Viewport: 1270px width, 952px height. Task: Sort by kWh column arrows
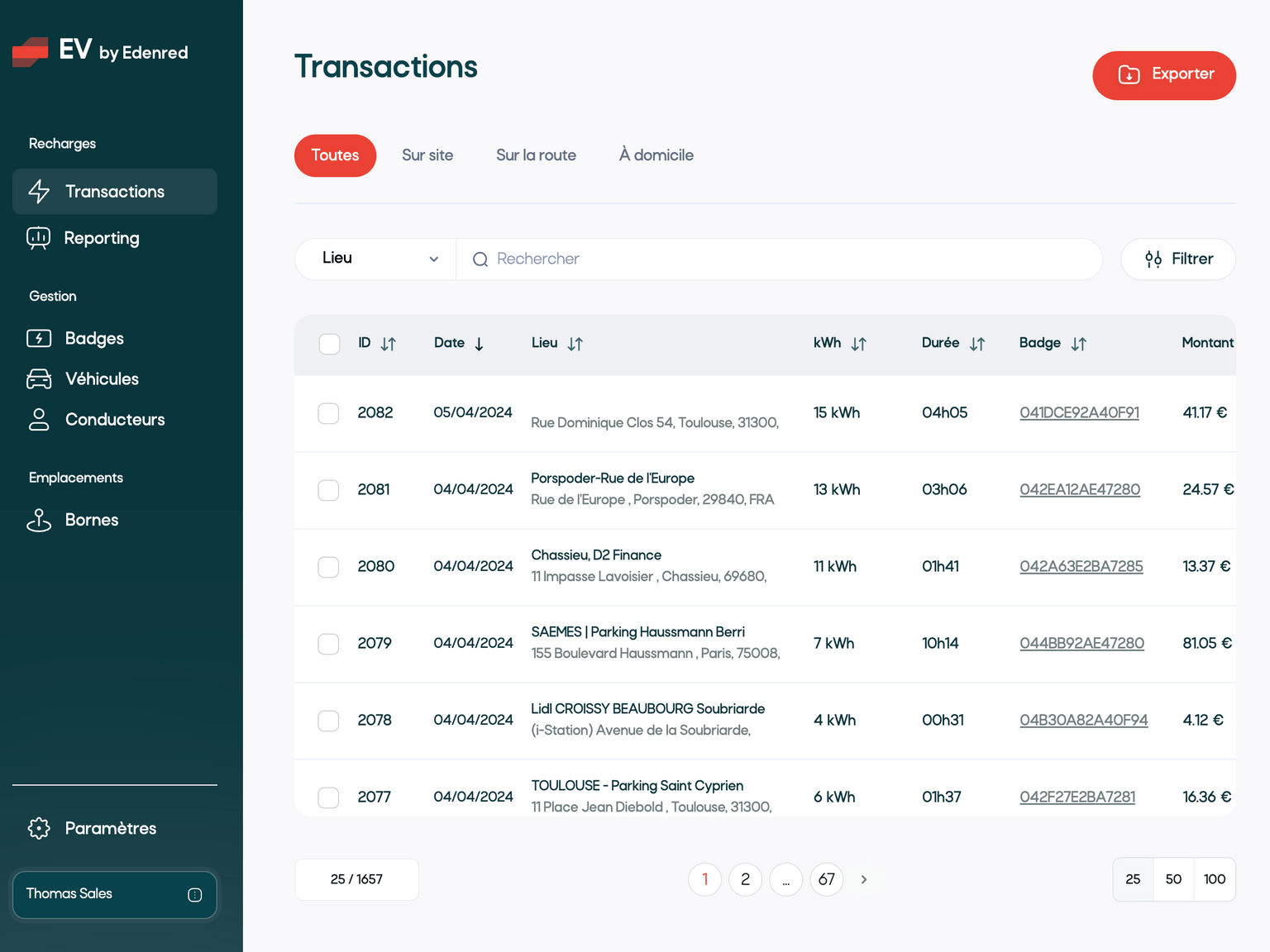(859, 344)
